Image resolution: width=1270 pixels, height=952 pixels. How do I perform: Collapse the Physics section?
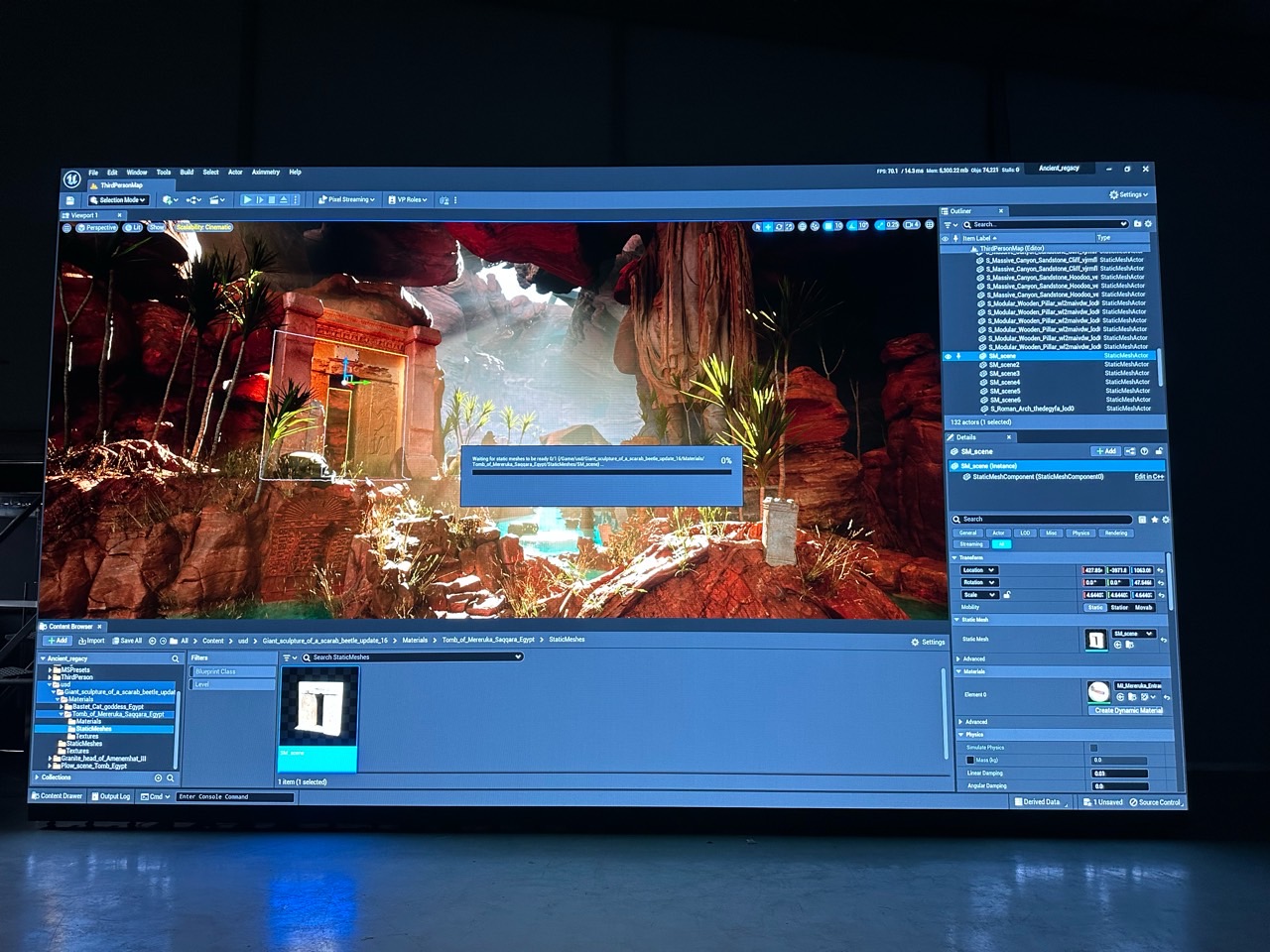coord(960,735)
